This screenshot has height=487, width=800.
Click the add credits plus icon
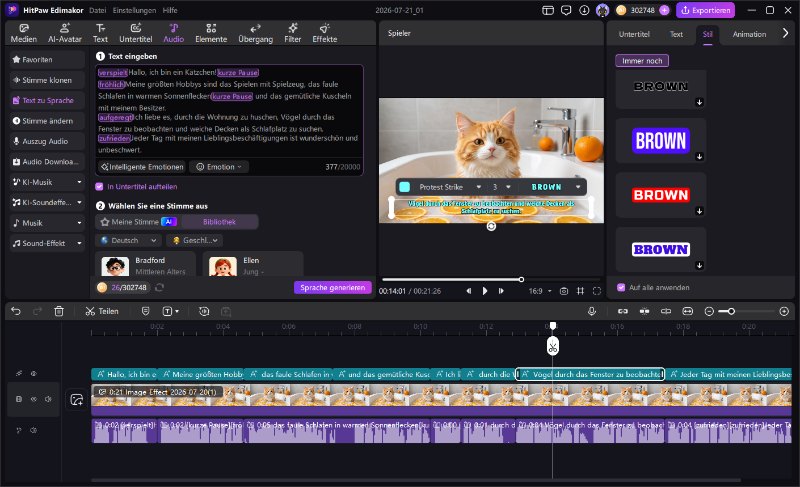pyautogui.click(x=664, y=10)
